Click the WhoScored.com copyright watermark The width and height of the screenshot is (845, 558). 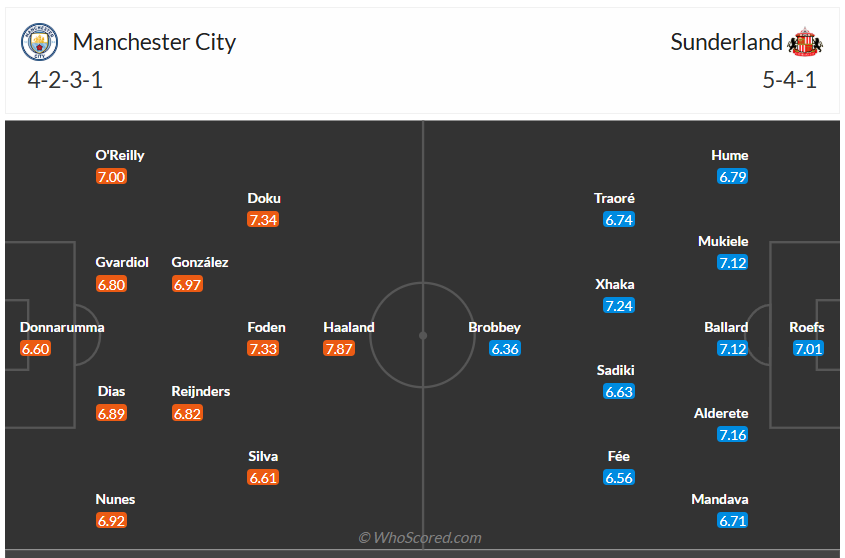click(x=420, y=538)
